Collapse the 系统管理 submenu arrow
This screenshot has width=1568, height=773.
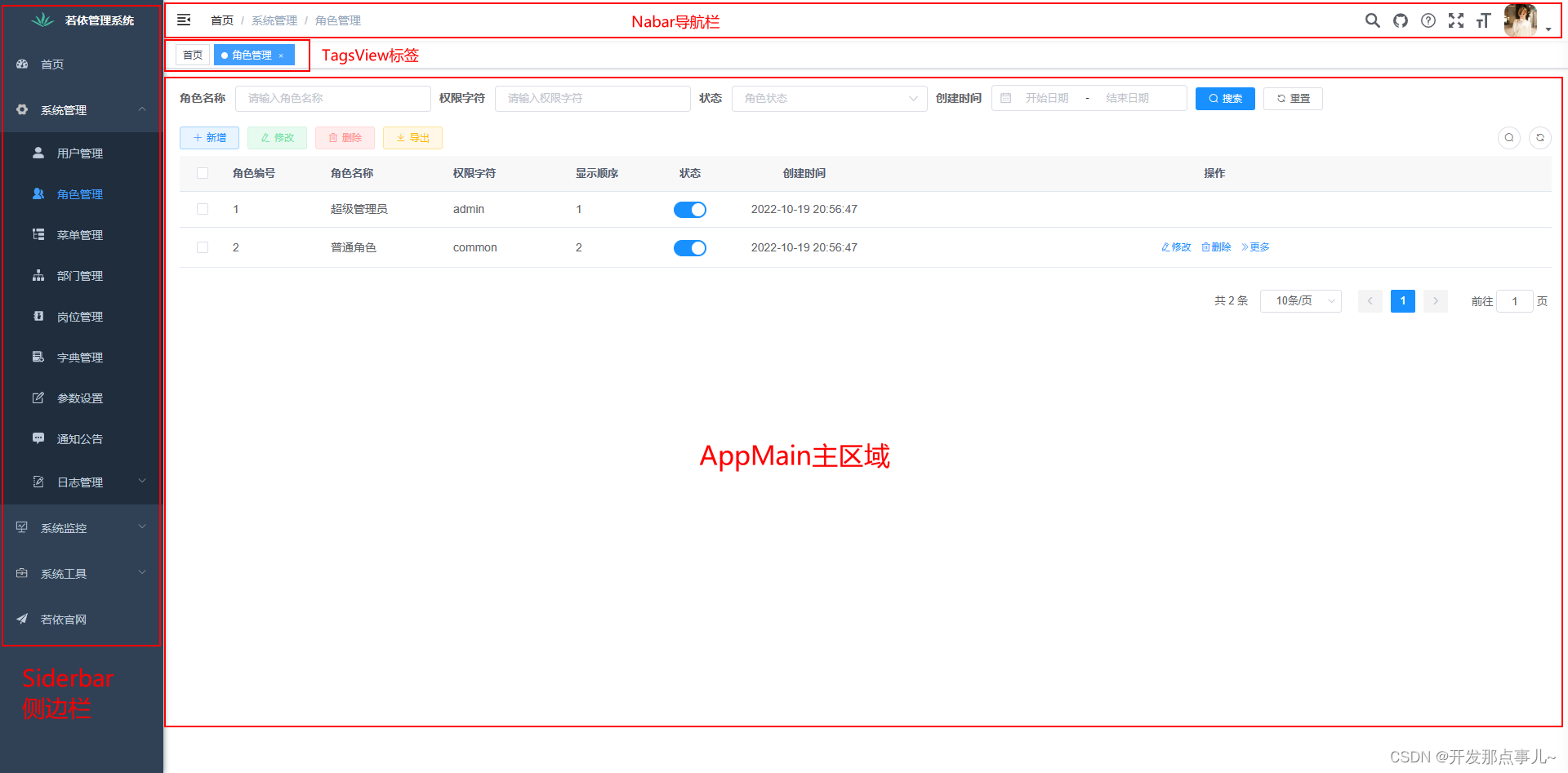(142, 109)
